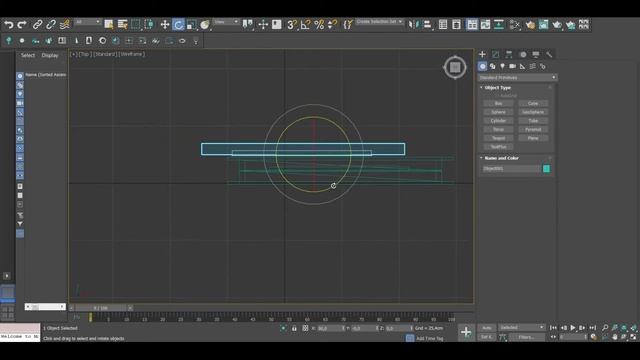Collapse the Object Type rollout
640x360 pixels.
pos(498,88)
